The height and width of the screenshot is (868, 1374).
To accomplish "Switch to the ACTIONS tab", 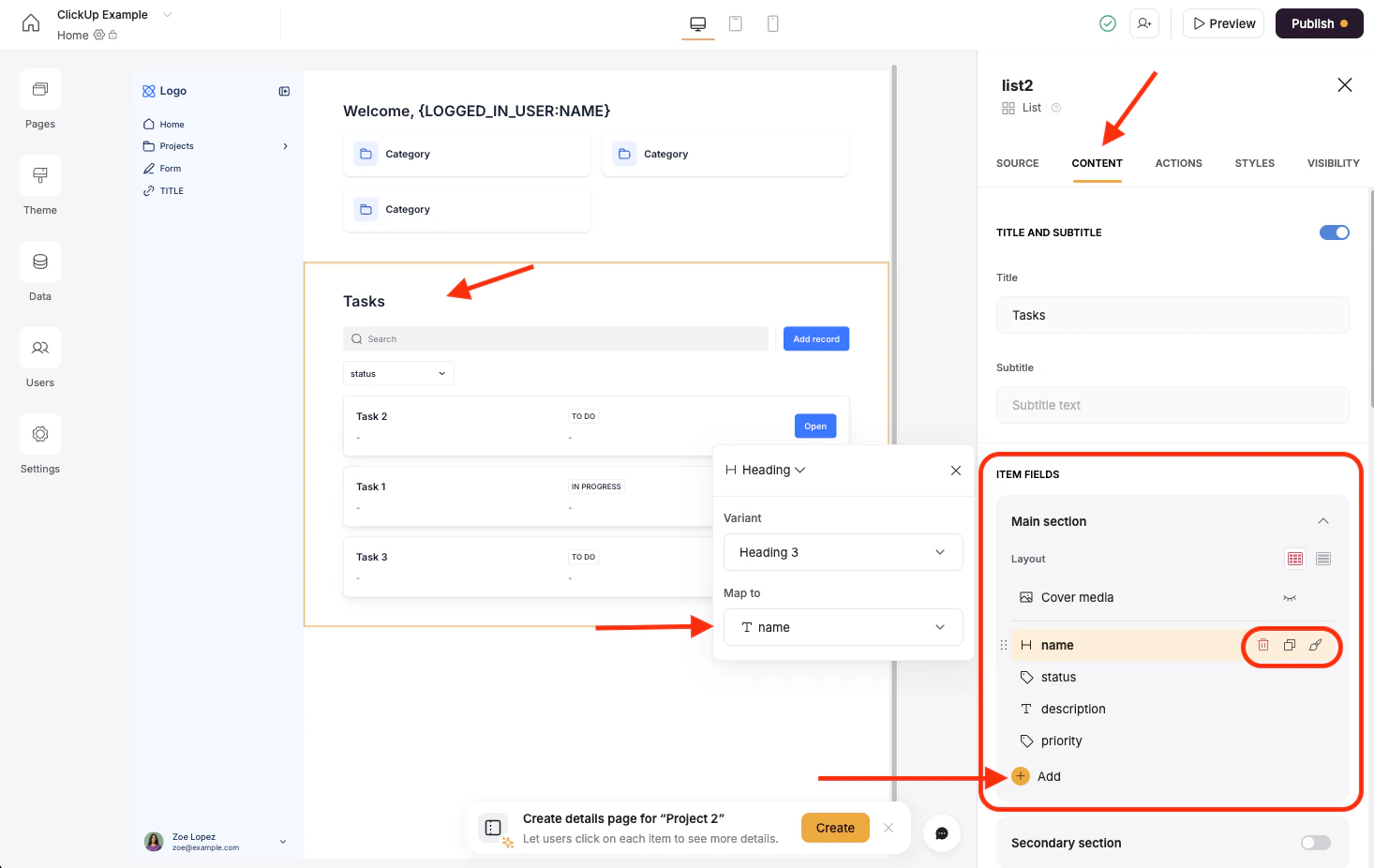I will pyautogui.click(x=1179, y=163).
